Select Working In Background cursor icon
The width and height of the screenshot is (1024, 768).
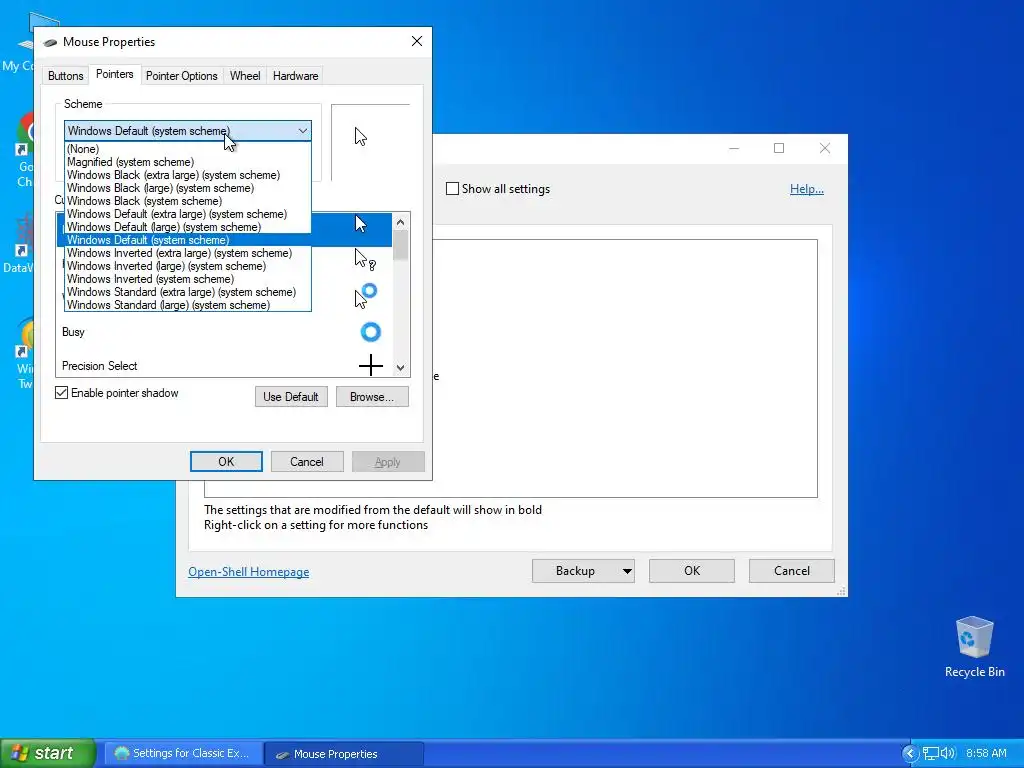tap(366, 296)
